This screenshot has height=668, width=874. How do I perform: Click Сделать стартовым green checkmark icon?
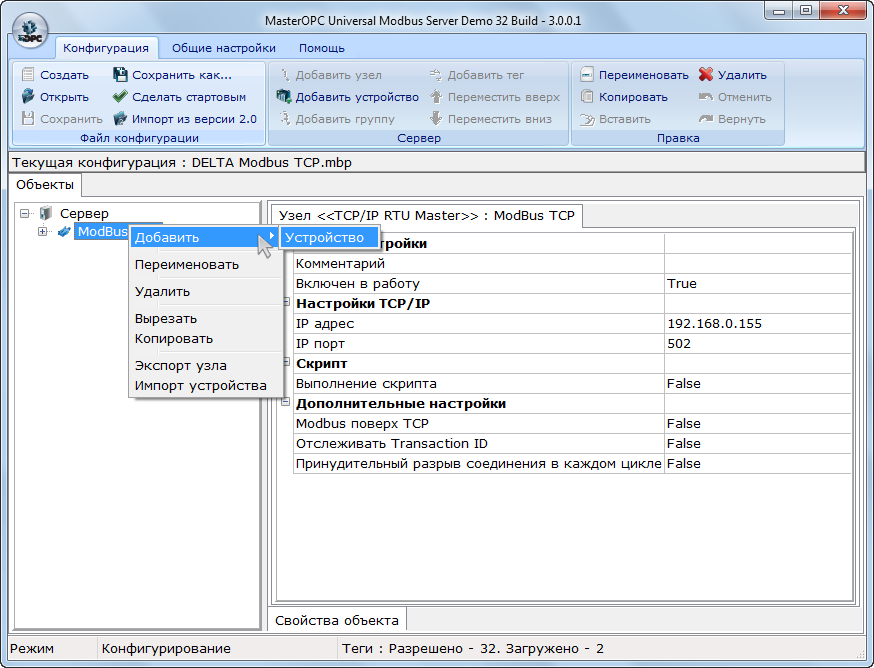point(120,97)
